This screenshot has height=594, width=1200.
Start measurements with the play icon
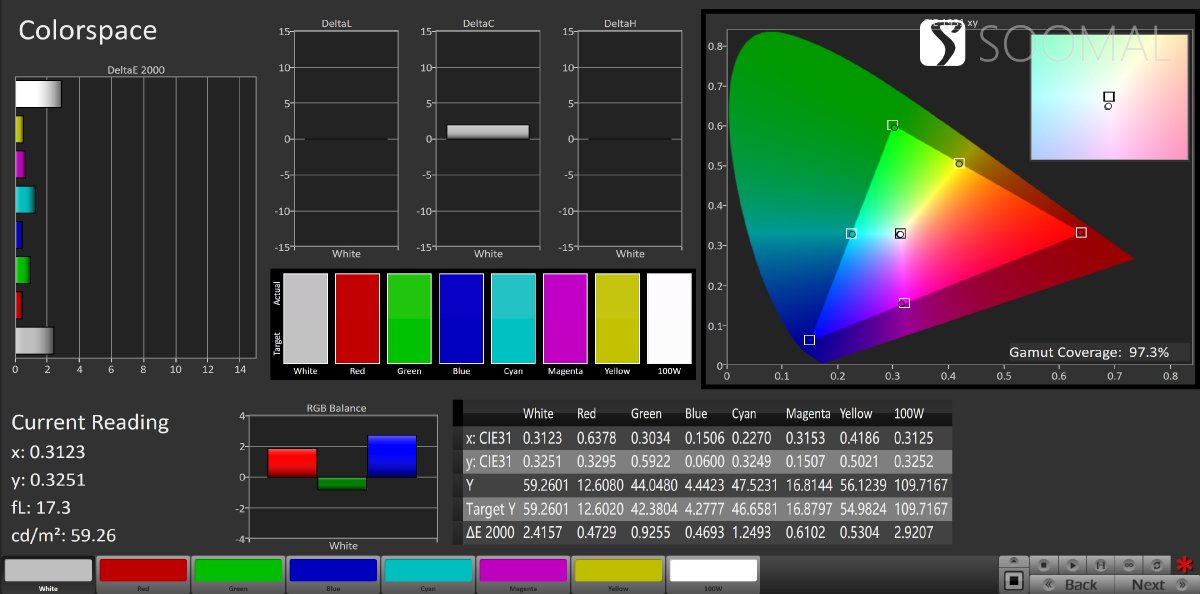coord(1073,565)
